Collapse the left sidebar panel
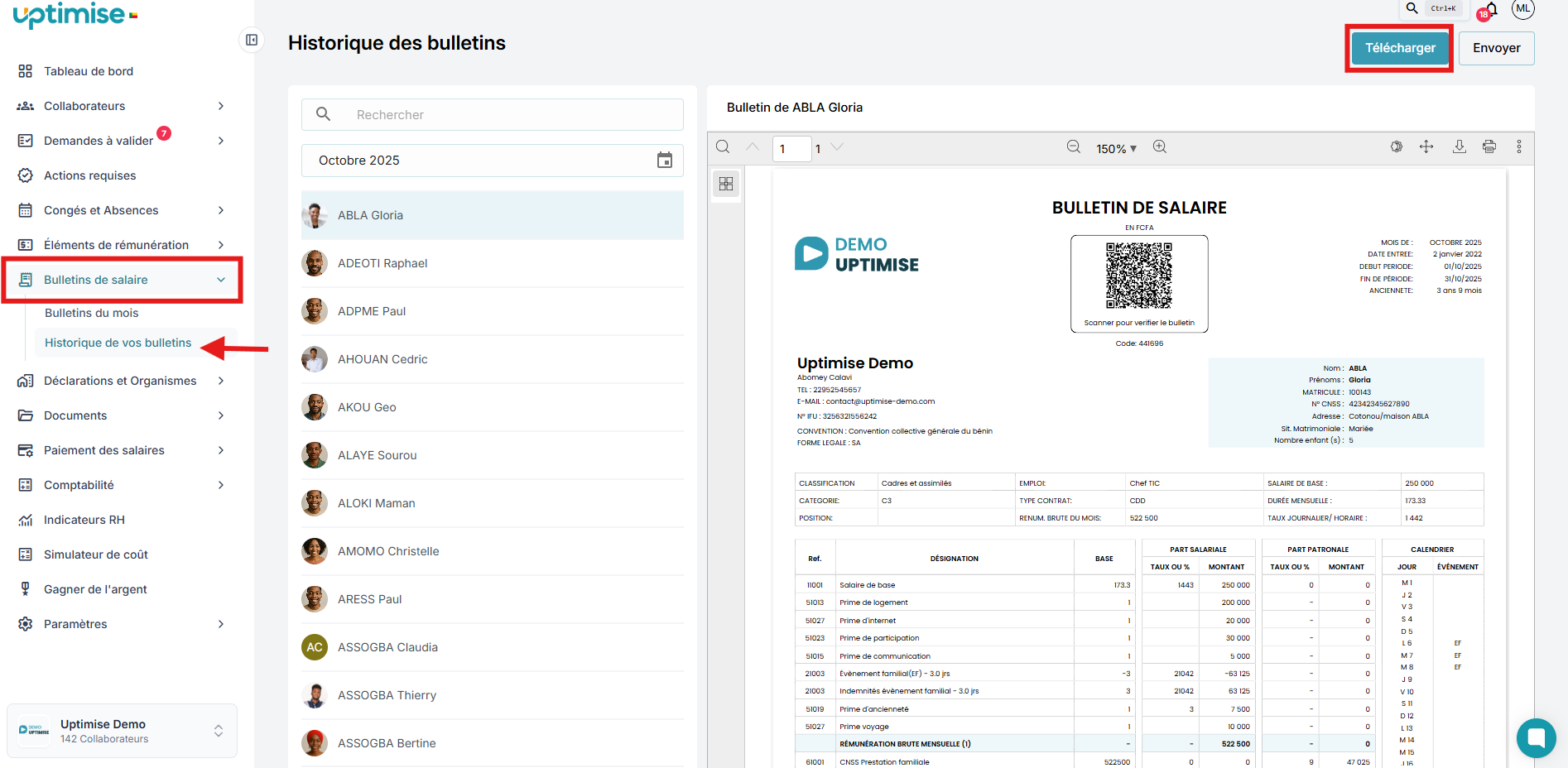Viewport: 1568px width, 768px height. pyautogui.click(x=252, y=40)
